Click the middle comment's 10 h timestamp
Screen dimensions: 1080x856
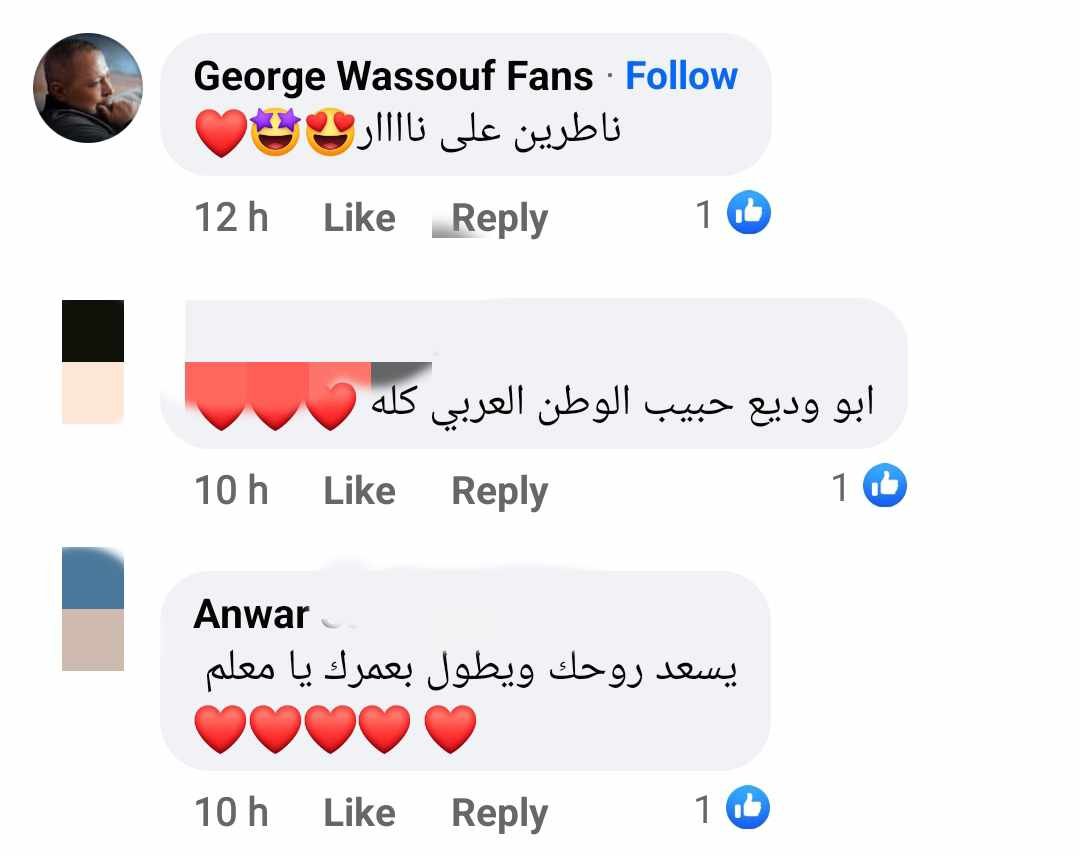click(x=231, y=490)
